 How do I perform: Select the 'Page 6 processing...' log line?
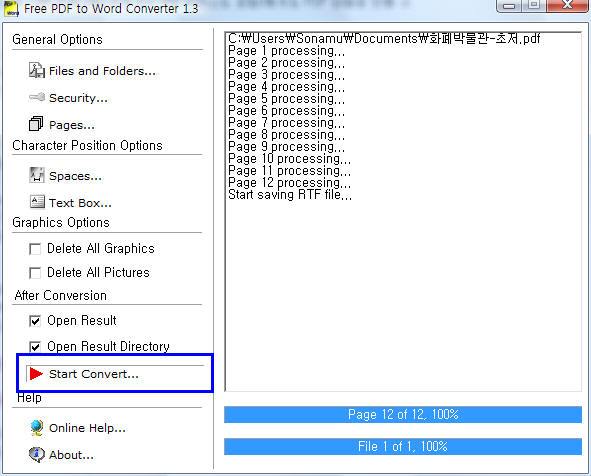coord(286,111)
